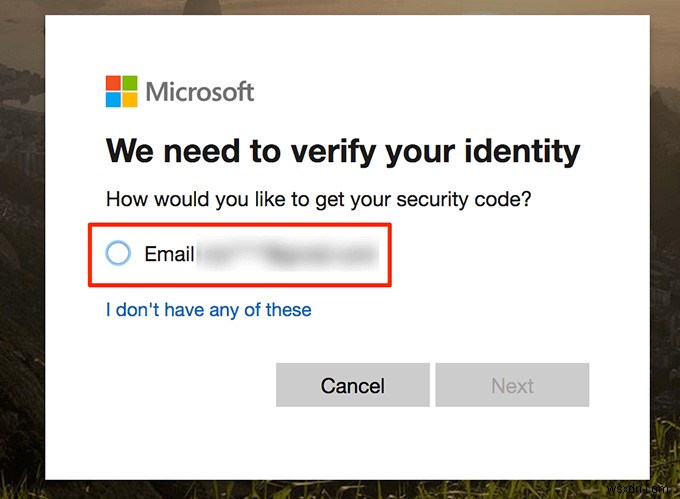Click the blue square in Microsoft logo
The width and height of the screenshot is (680, 499).
click(114, 99)
